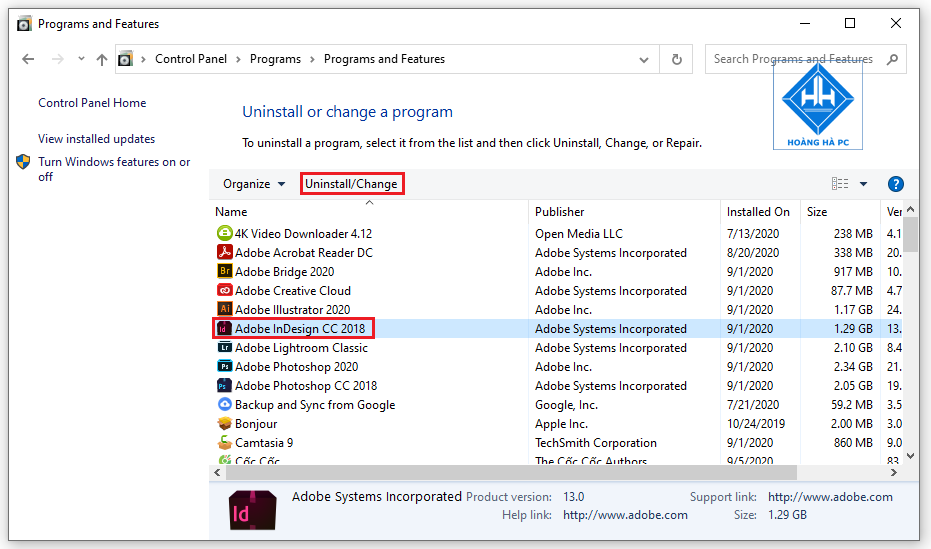The width and height of the screenshot is (931, 549).
Task: Select the Backup and Sync from Google name
Action: click(315, 405)
